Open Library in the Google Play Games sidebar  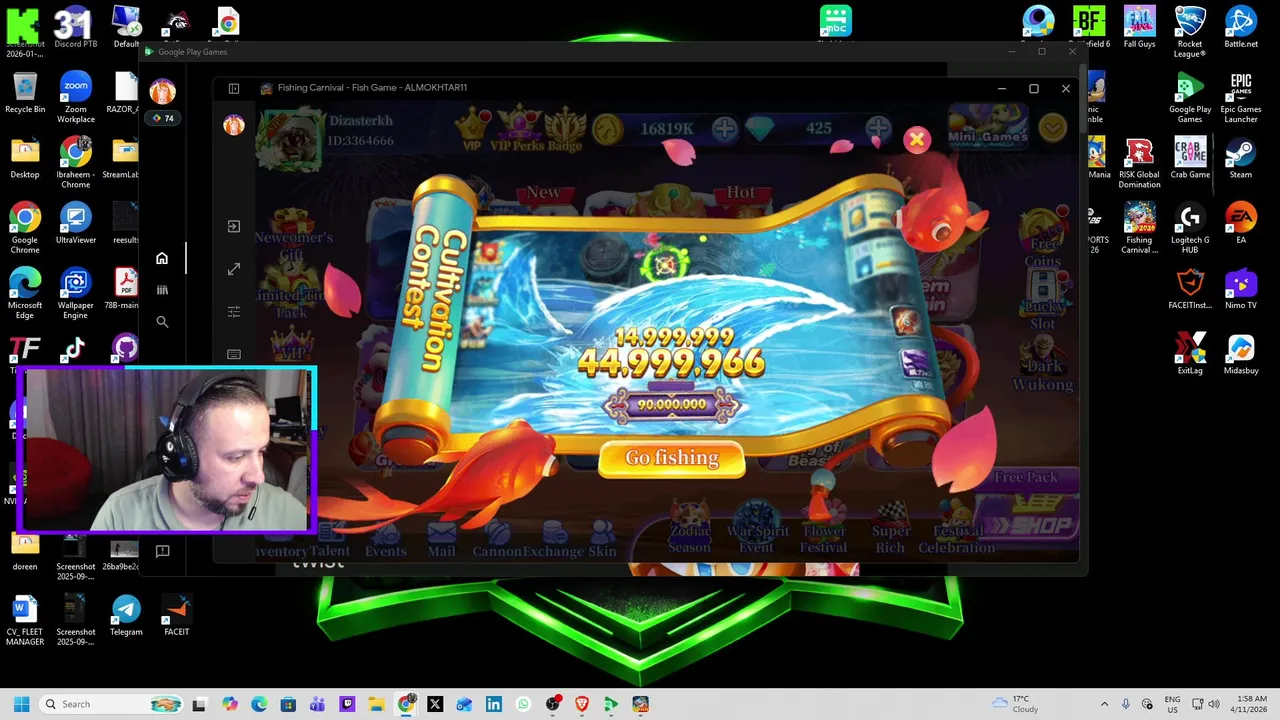tap(162, 290)
